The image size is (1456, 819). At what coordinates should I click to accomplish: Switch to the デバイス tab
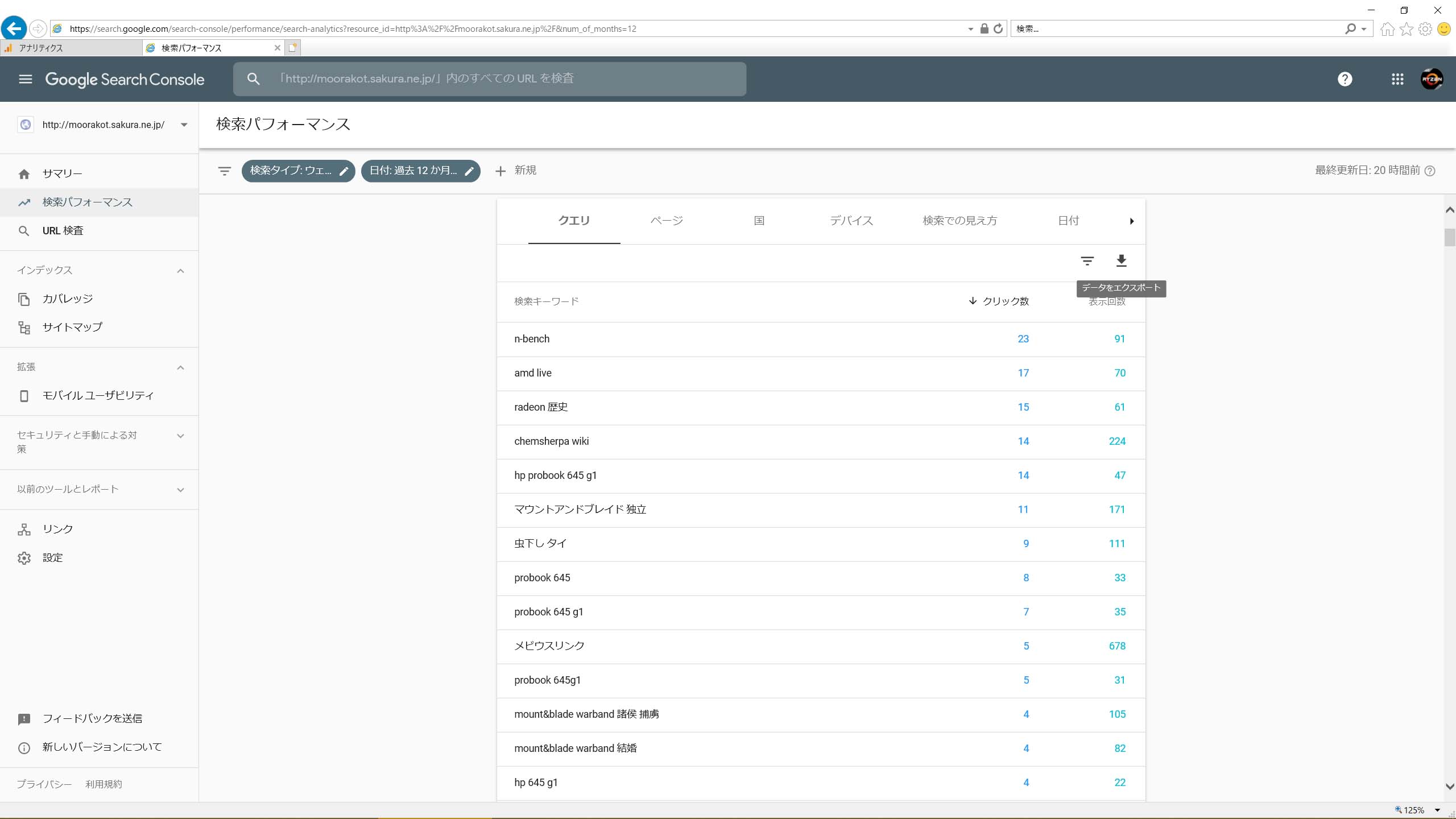[x=851, y=221]
